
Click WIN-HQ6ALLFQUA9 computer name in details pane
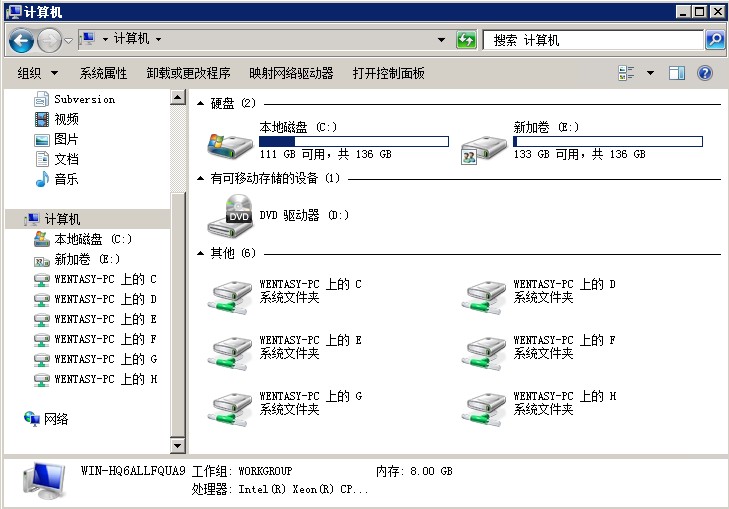133,471
